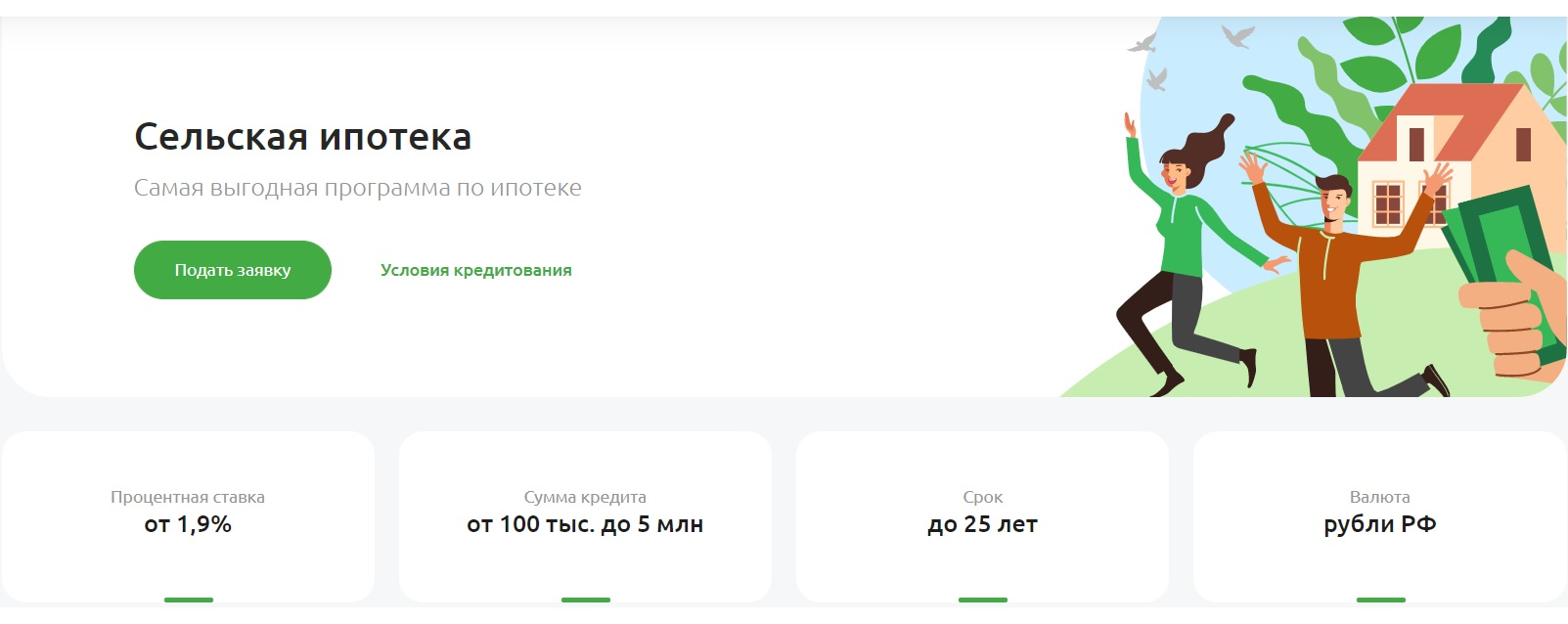Click green bar under Процентная ставка card
Viewport: 1568px width, 624px height.
tap(188, 600)
